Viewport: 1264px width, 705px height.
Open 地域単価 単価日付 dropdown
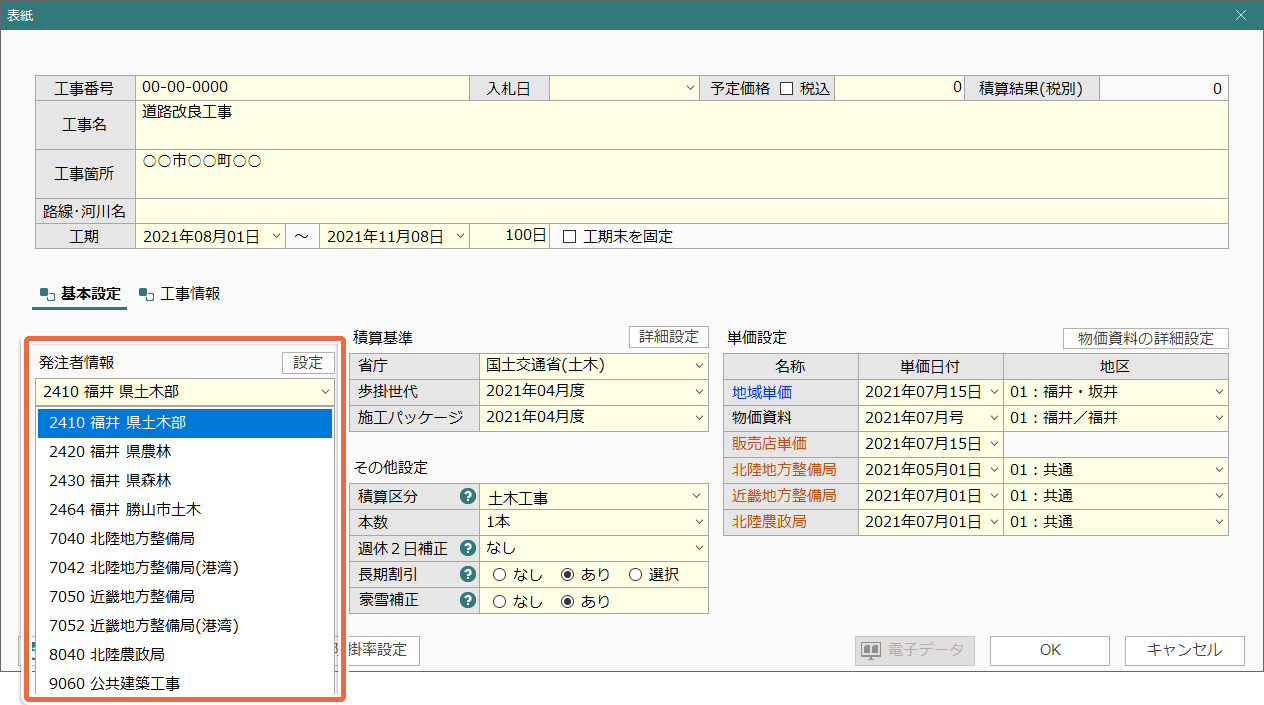coord(993,392)
